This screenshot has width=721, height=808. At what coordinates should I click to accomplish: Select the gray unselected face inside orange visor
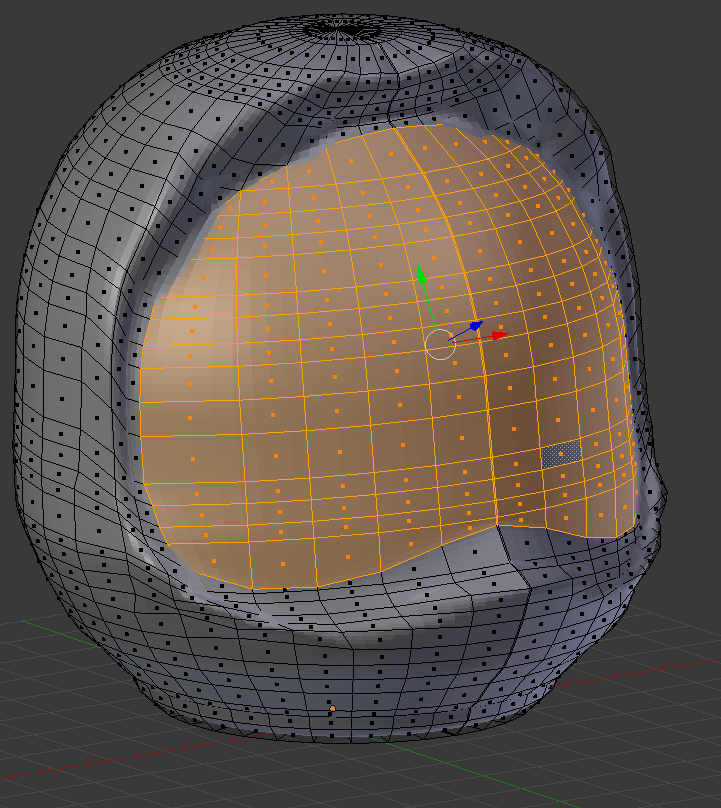pyautogui.click(x=561, y=454)
